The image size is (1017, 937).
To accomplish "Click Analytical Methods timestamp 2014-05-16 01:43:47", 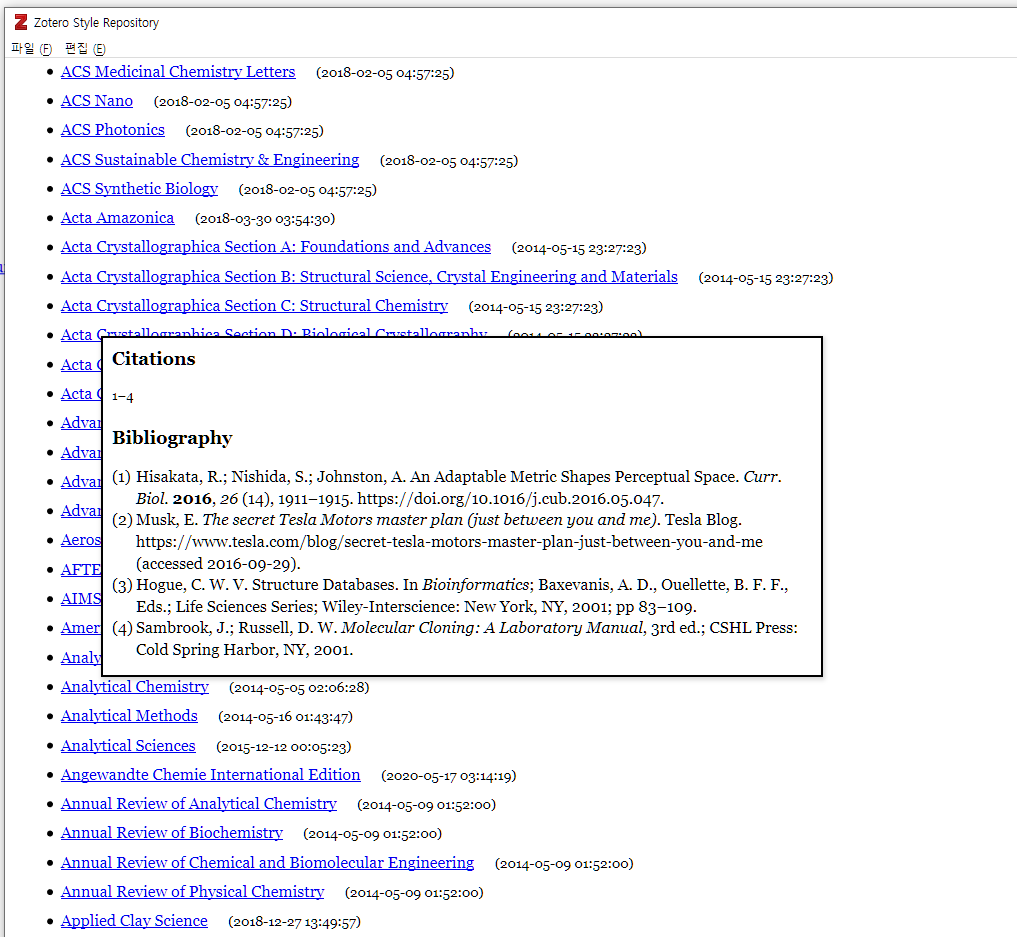I will pos(285,717).
